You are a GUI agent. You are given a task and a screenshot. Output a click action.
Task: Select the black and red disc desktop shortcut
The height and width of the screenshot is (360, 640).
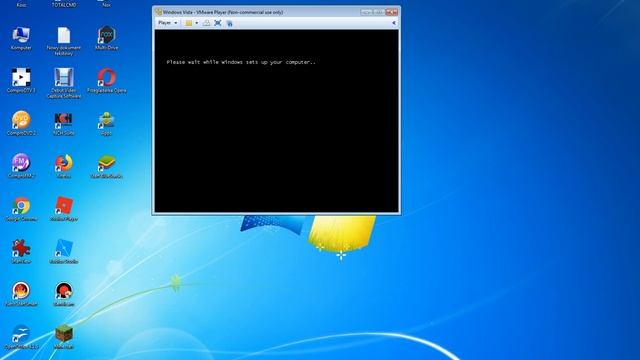coord(64,294)
